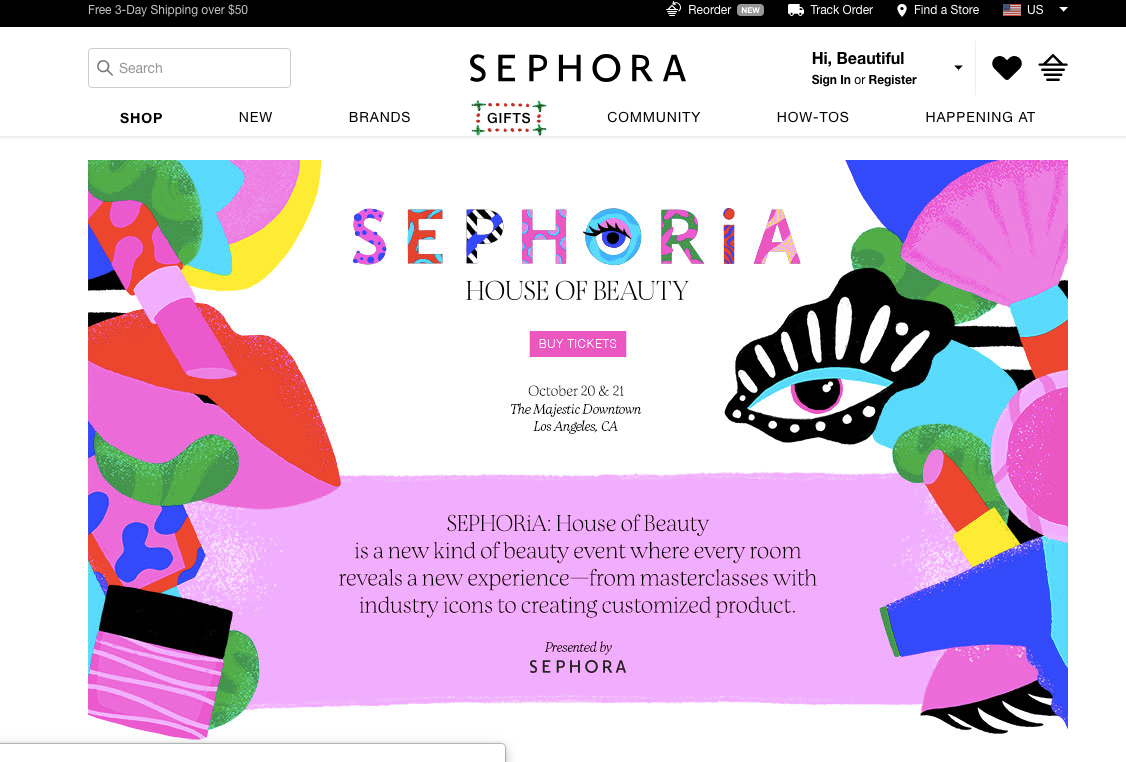Expand the Hi, Beautiful account dropdown arrow
This screenshot has height=762, width=1126.
point(958,68)
